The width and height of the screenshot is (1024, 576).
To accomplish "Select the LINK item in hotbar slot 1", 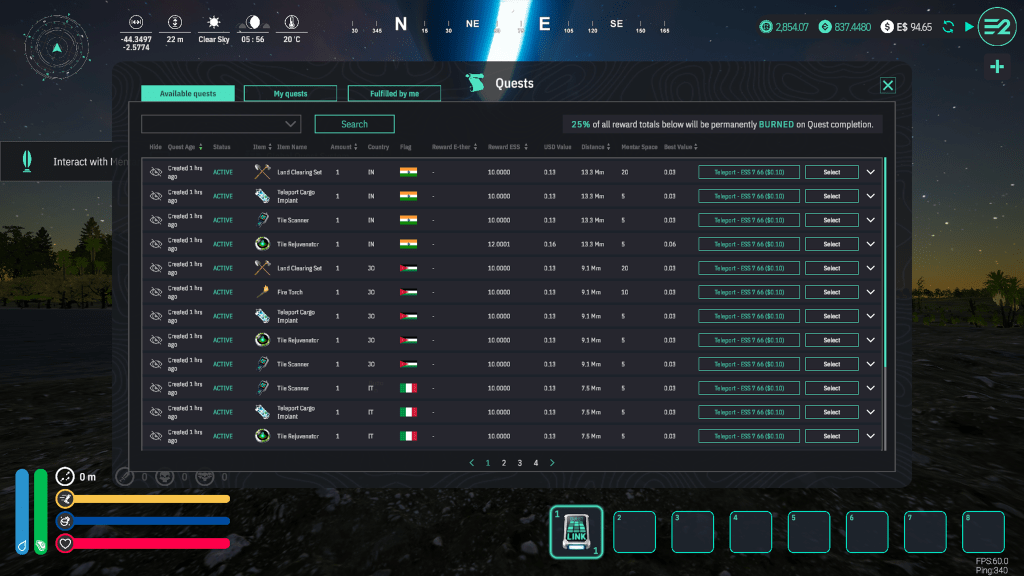I will [x=576, y=532].
